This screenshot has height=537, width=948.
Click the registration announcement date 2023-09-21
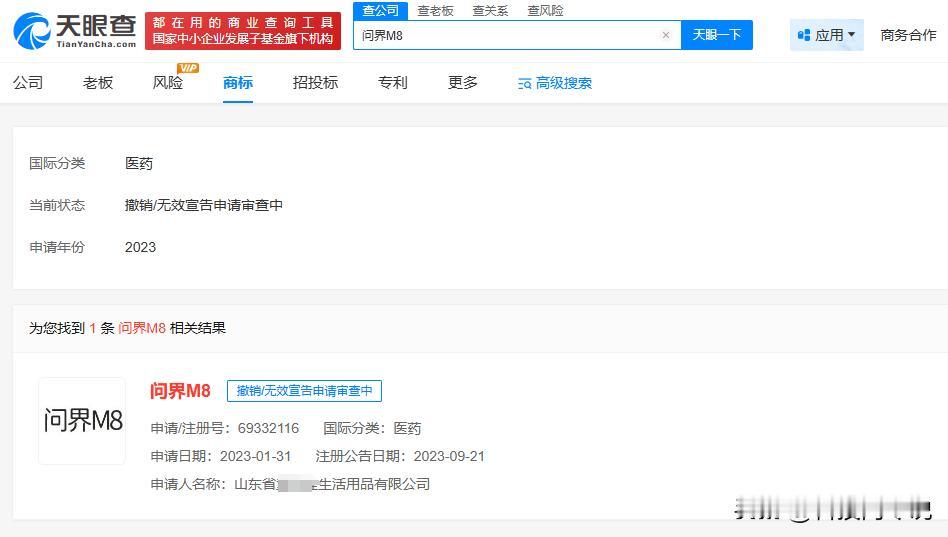449,456
